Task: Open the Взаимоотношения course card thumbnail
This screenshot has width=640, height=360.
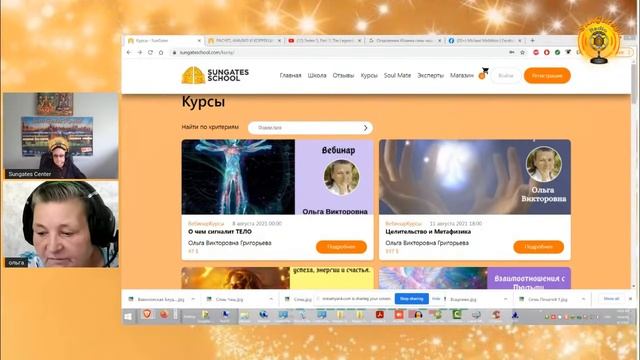Action: (475, 278)
